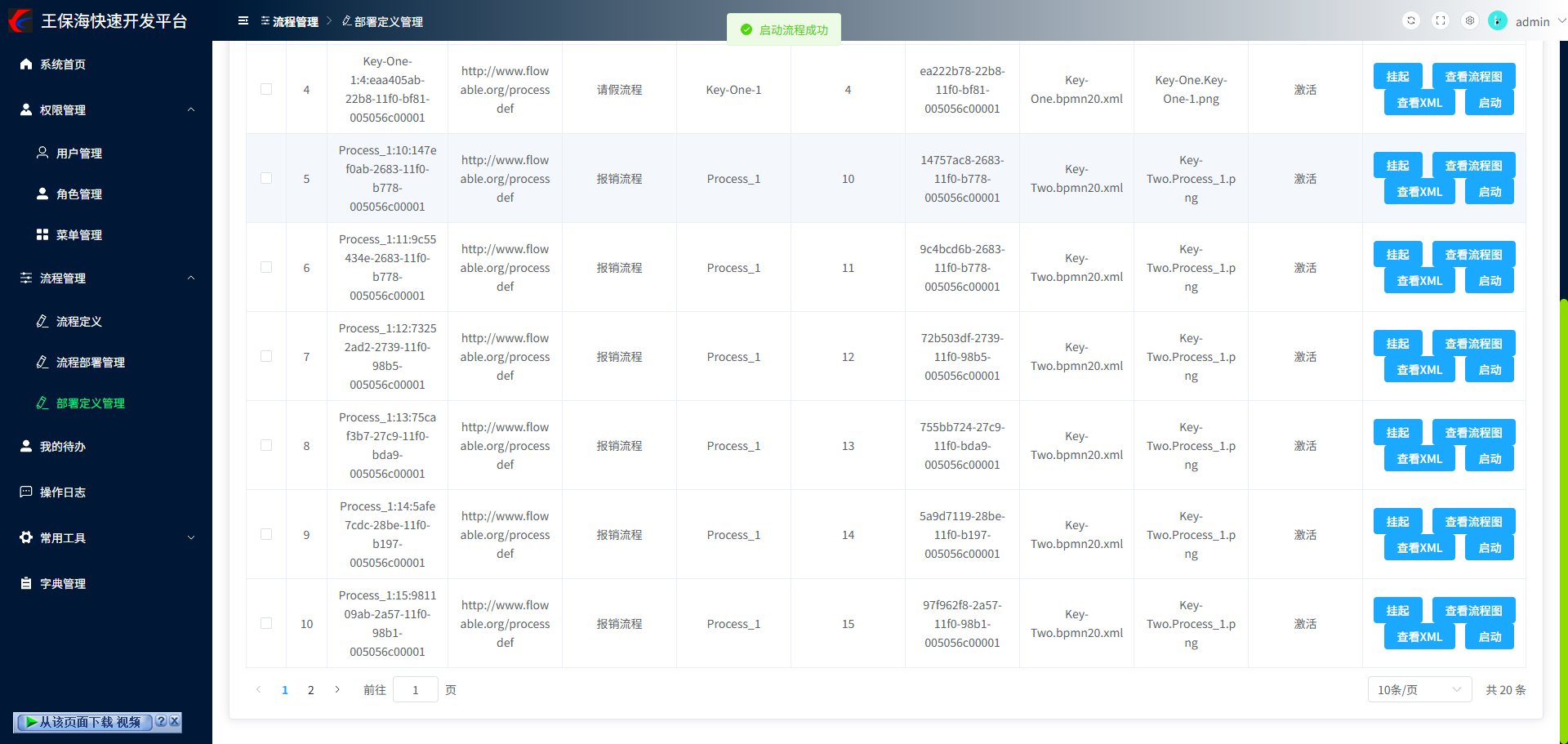This screenshot has height=744, width=1568.
Task: Go to page 2 in pagination
Action: point(311,690)
